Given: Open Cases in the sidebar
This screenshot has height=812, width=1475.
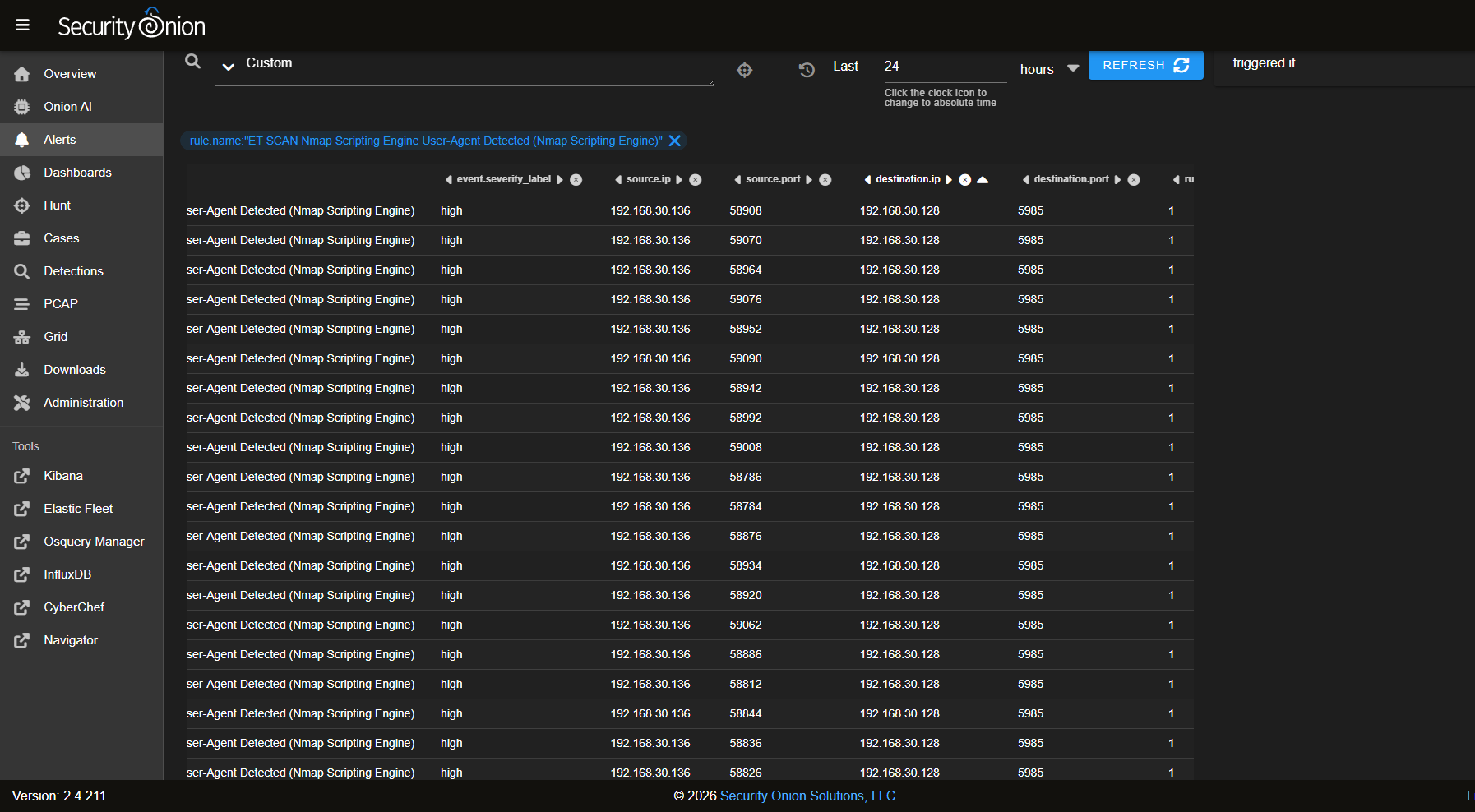Looking at the screenshot, I should (81, 238).
